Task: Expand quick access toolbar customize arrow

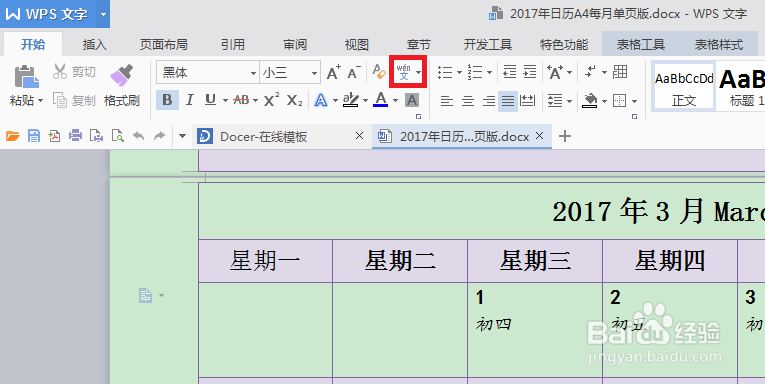Action: (x=182, y=136)
